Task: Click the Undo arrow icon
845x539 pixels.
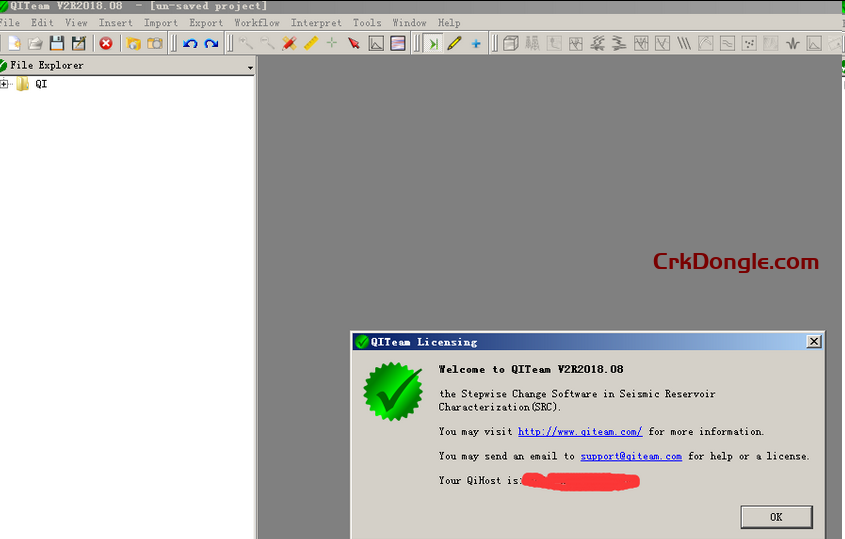Action: 190,43
